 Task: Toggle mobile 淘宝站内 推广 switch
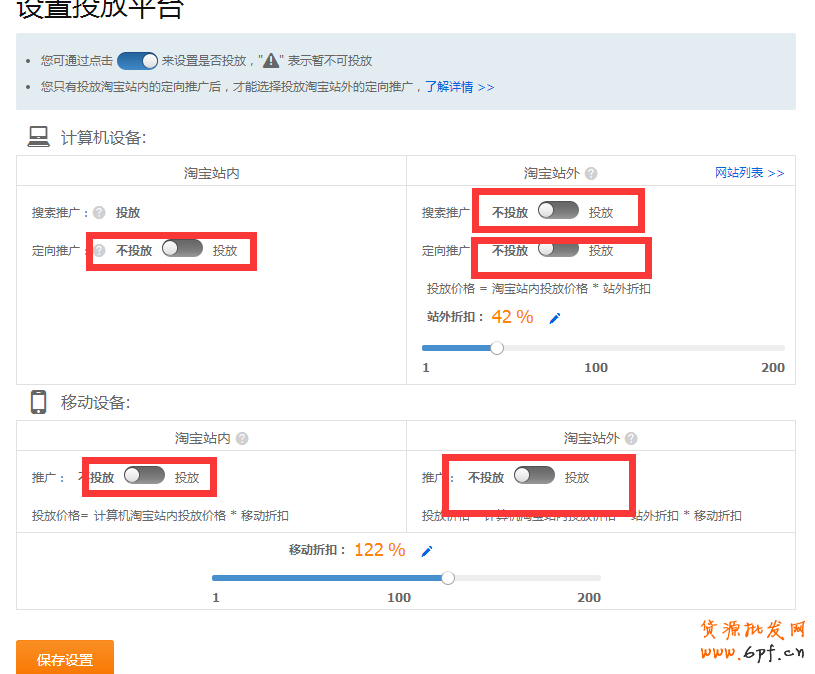coord(144,476)
